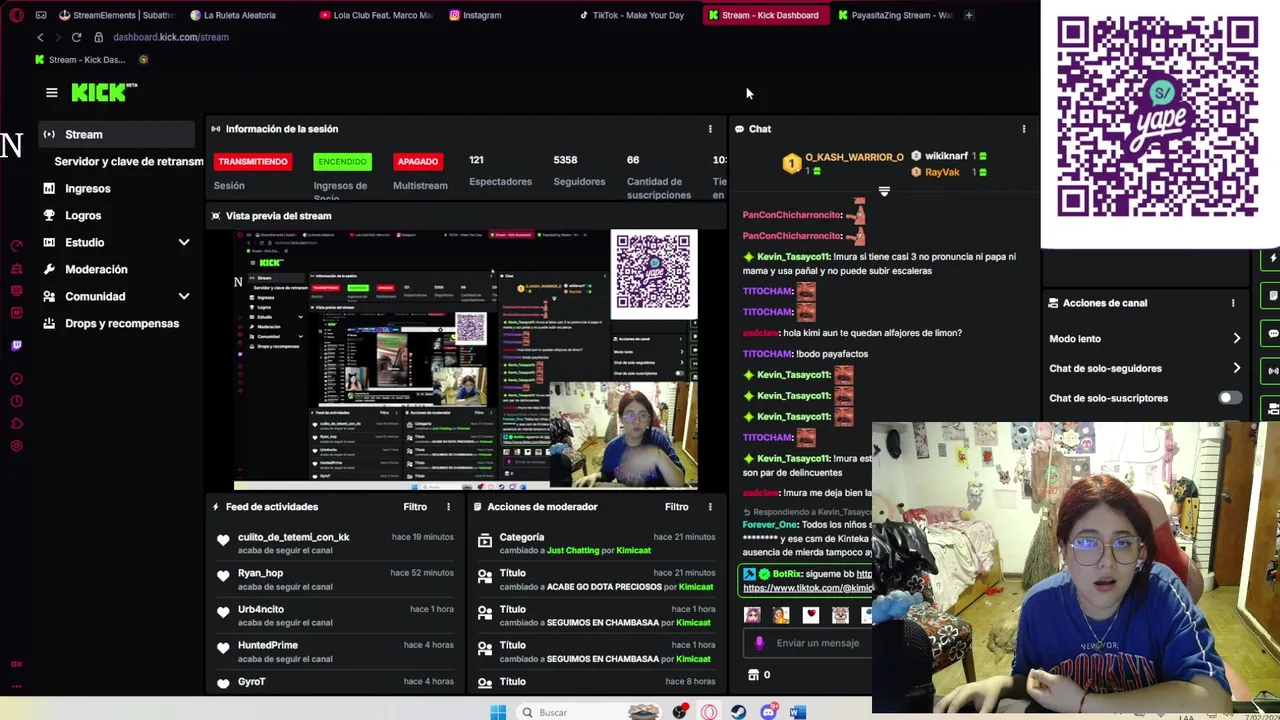Switch to StreamElements Subathon tab
The width and height of the screenshot is (1280, 720).
point(116,15)
